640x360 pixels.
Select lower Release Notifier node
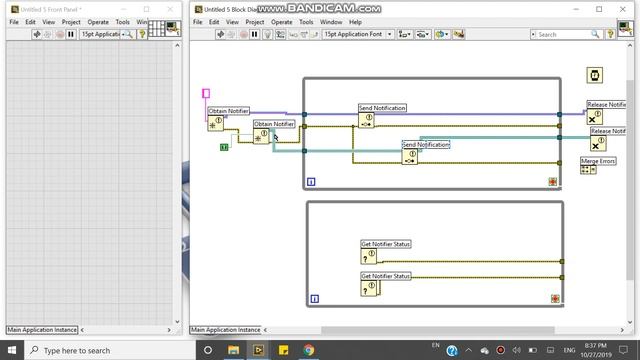(598, 143)
